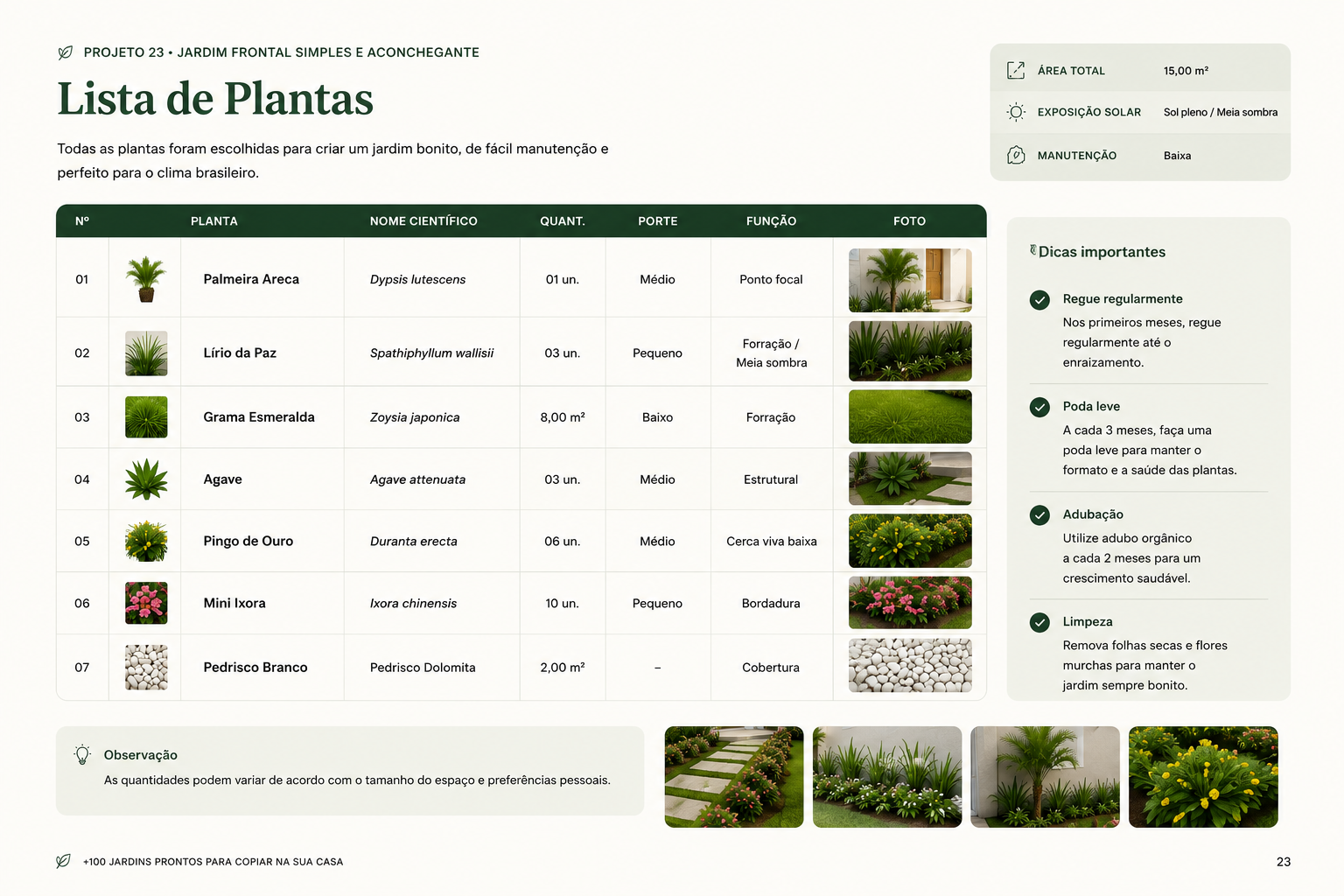
Task: Click scientific name Dypsis lutescens
Action: (x=417, y=280)
